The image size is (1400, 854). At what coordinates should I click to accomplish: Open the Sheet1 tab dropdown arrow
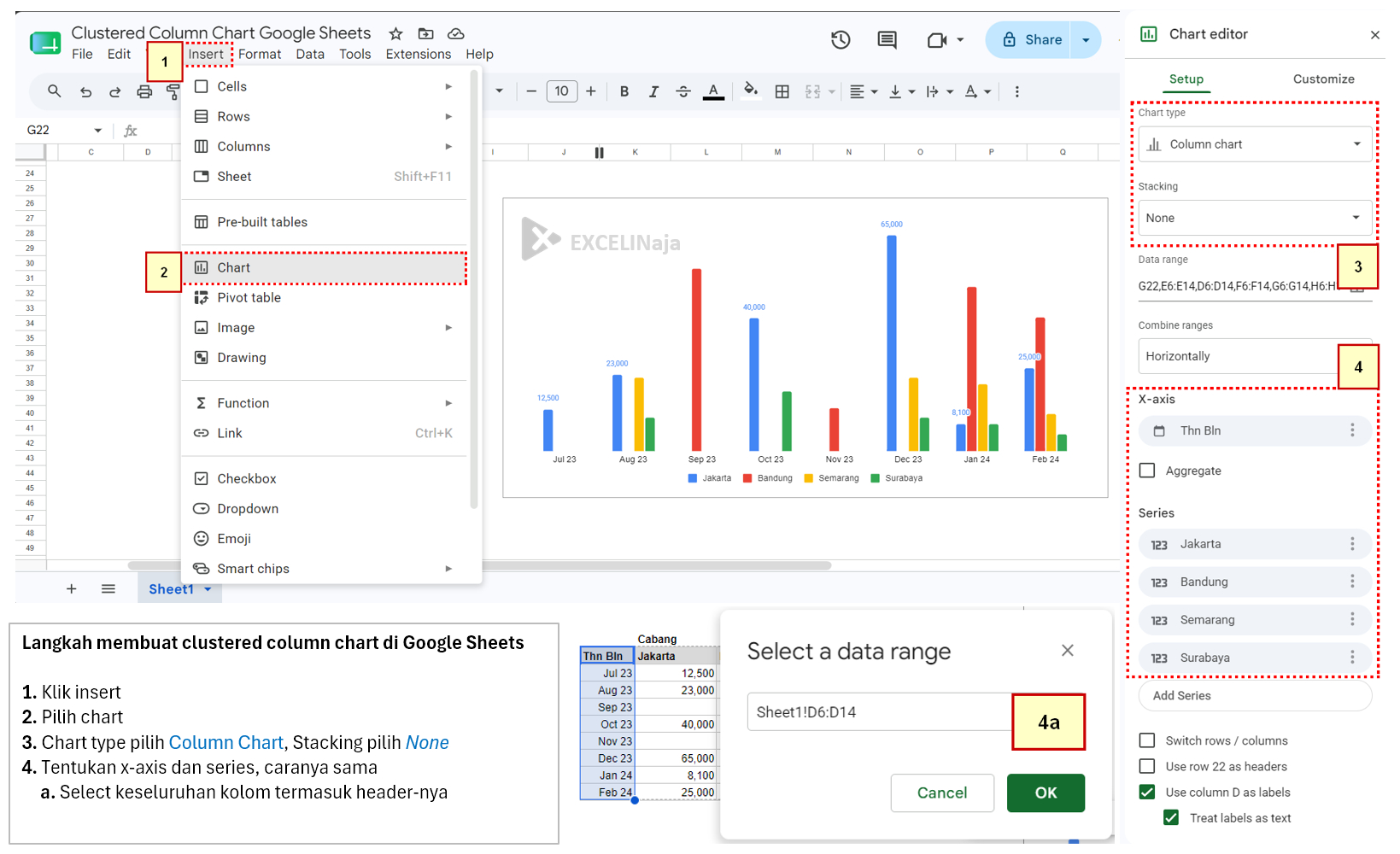(208, 589)
